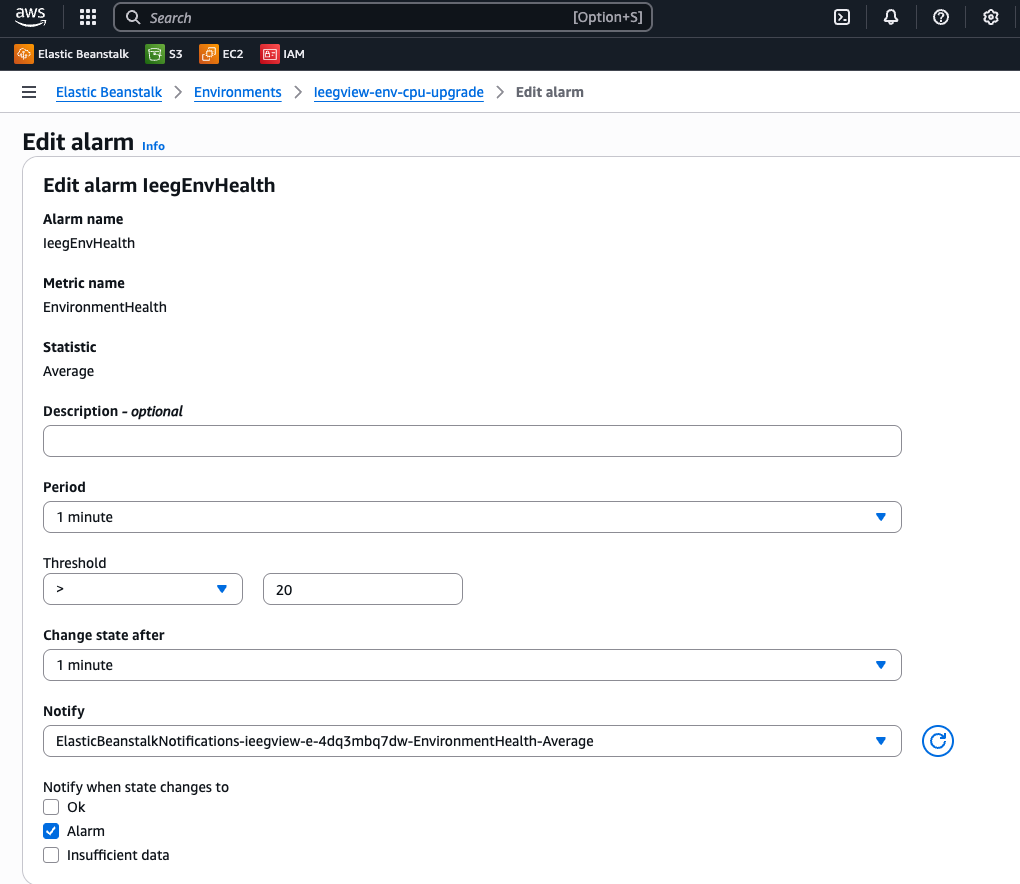Open the Change state after dropdown

472,665
